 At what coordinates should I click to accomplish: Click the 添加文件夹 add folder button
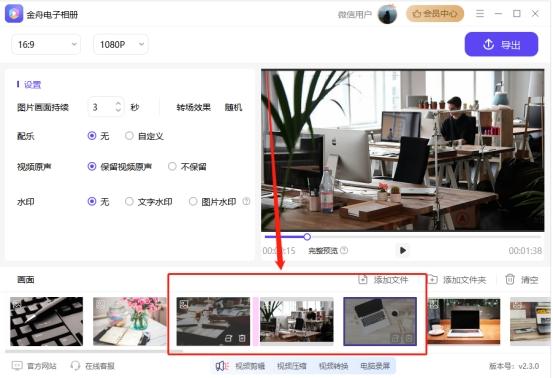coord(457,280)
